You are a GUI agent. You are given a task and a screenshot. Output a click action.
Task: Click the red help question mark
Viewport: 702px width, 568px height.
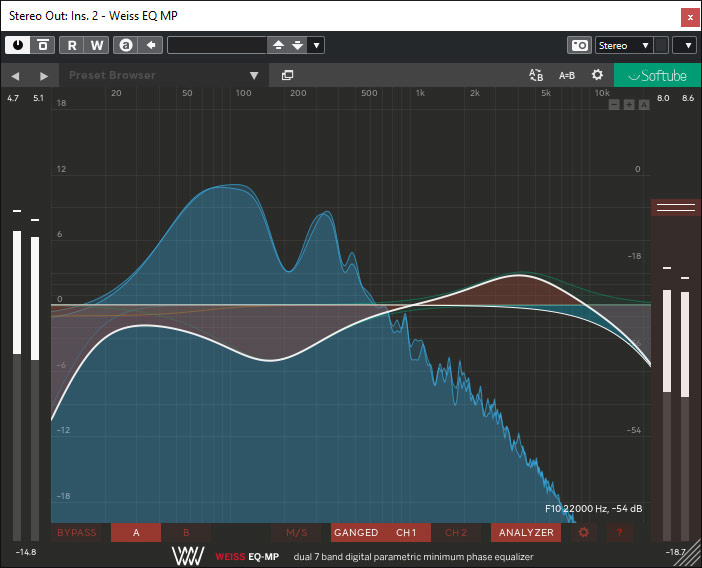618,532
